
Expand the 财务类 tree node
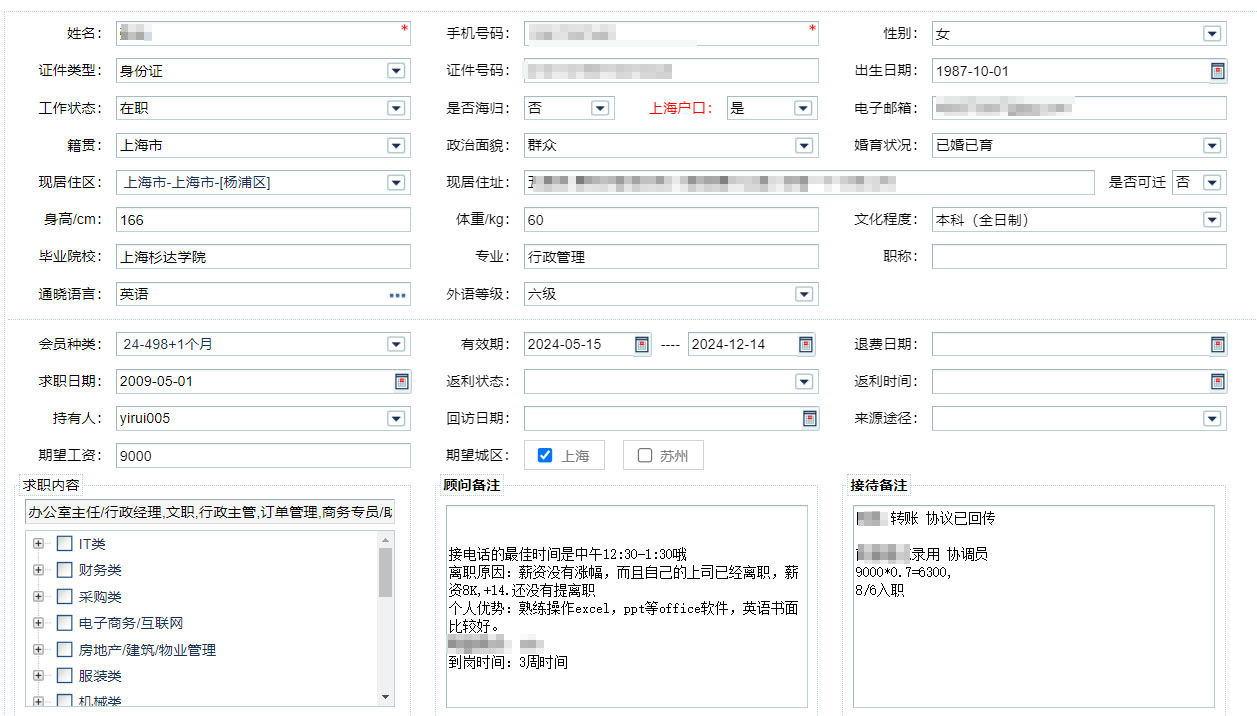pos(39,570)
